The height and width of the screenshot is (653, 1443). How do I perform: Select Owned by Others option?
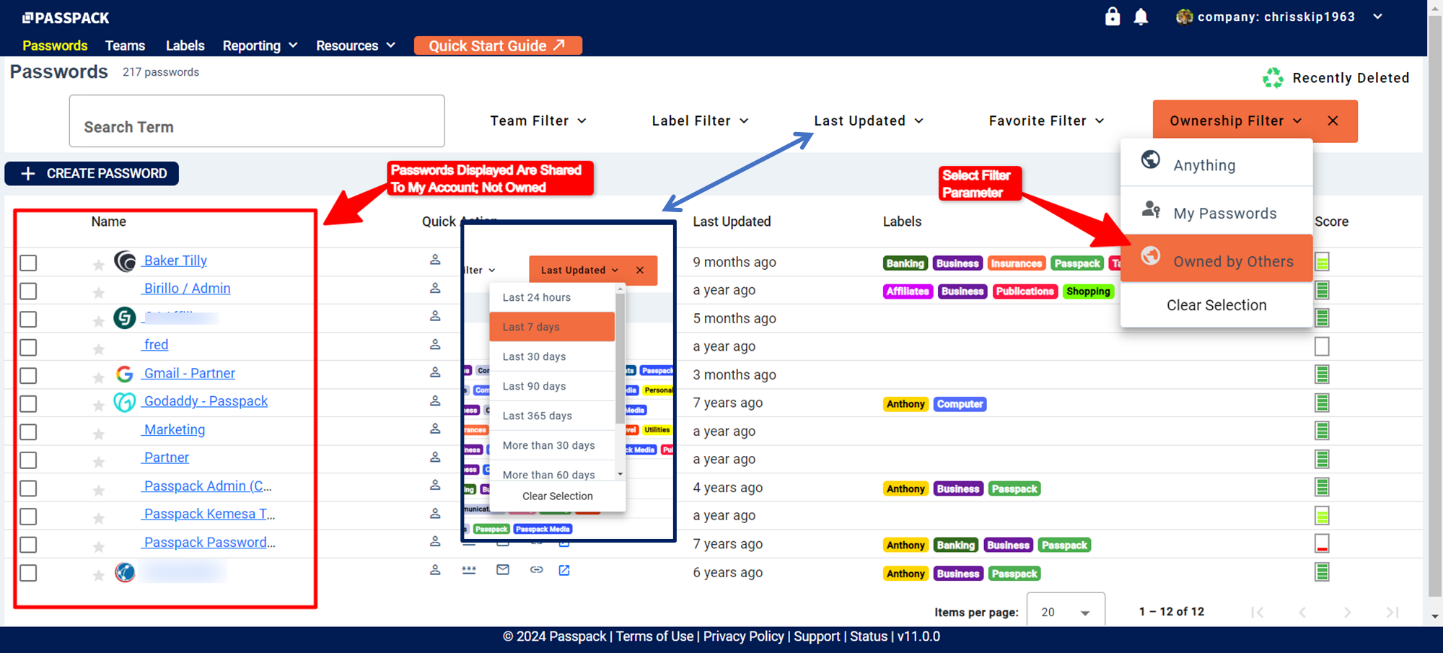point(1216,259)
